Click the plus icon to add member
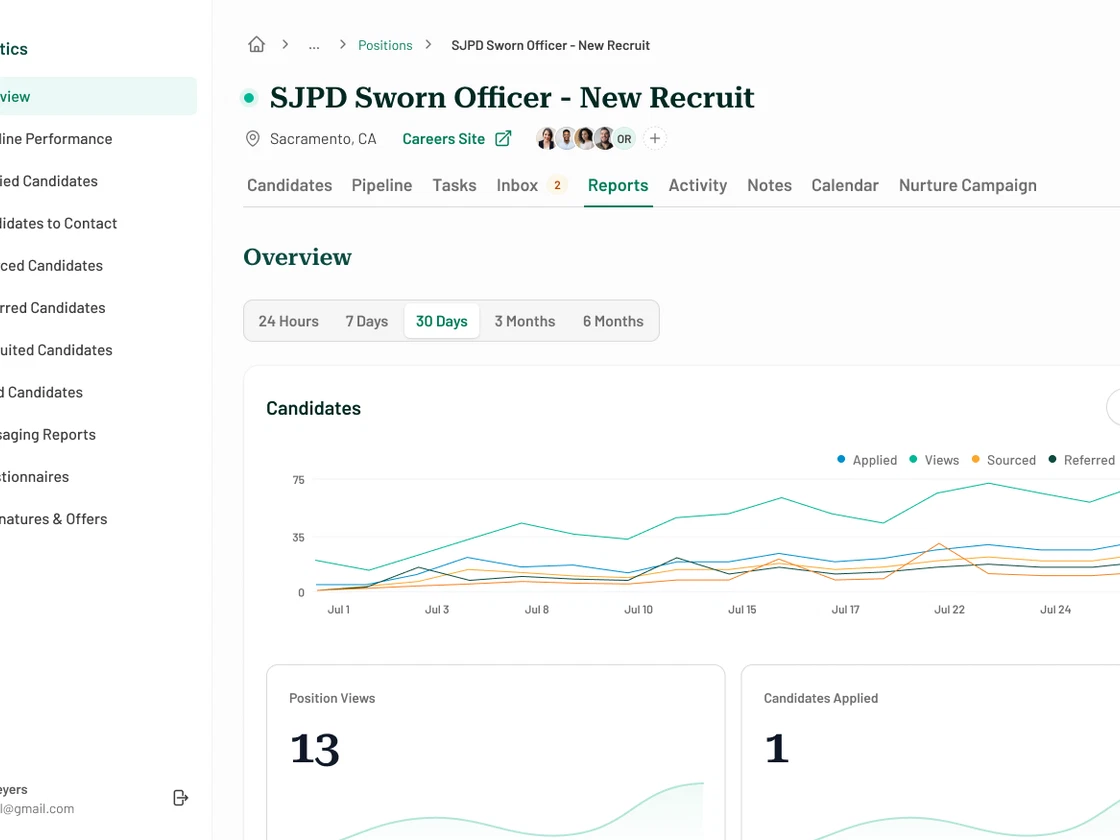Screen dimensions: 1120x840 click(655, 139)
